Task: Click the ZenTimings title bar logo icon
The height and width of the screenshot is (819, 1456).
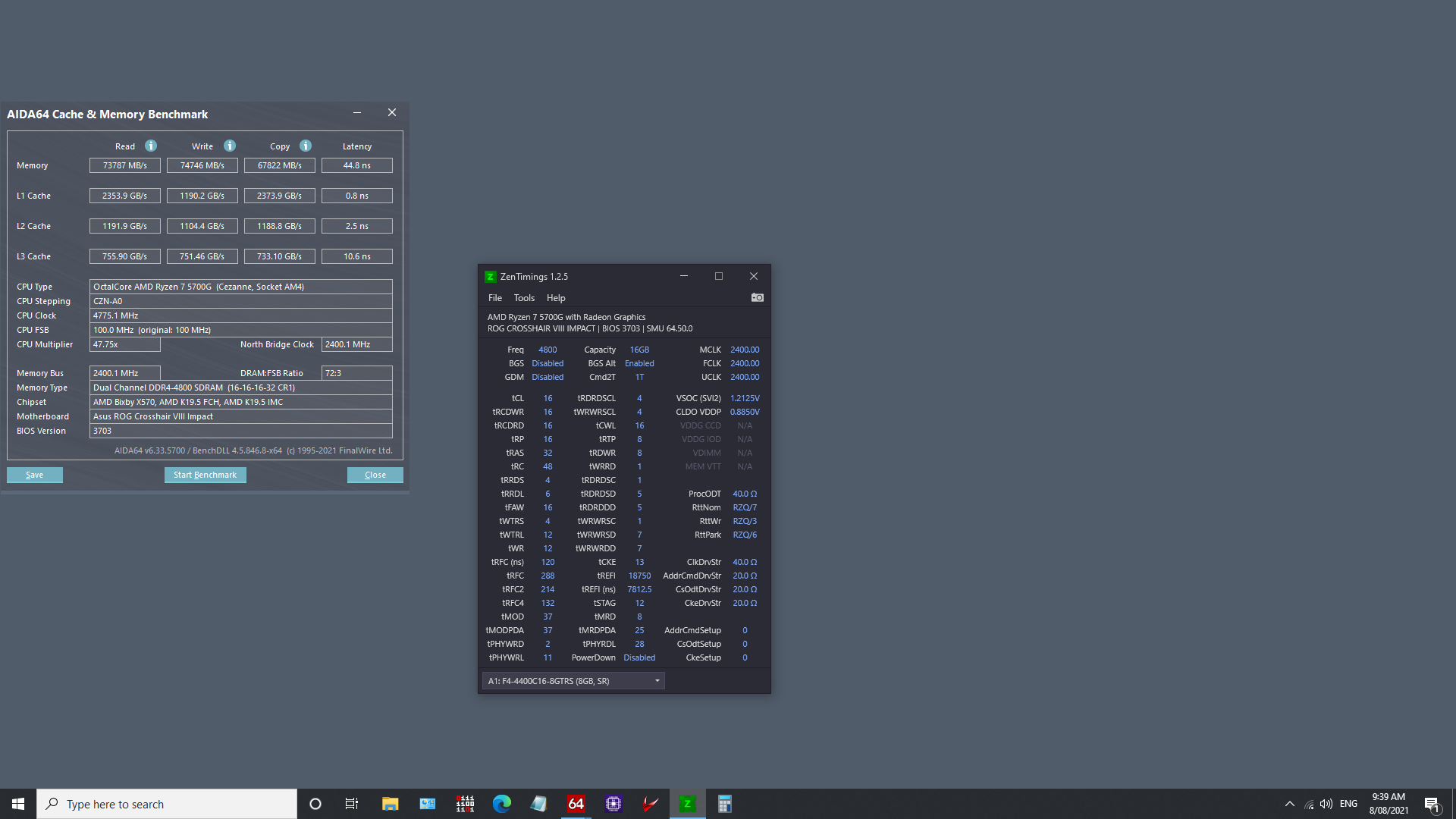Action: [491, 277]
